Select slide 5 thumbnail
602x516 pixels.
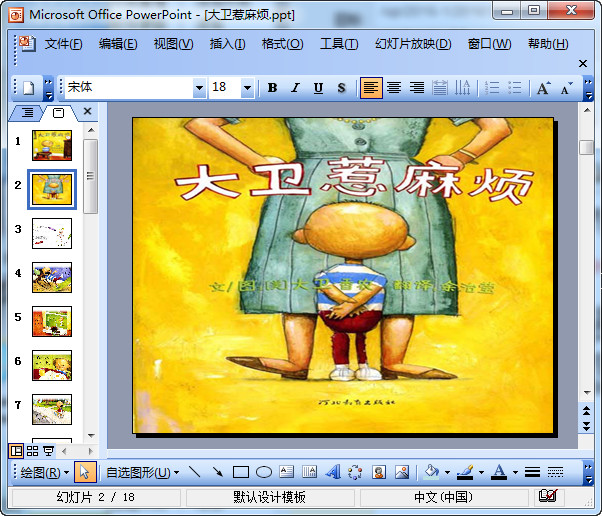pyautogui.click(x=52, y=321)
